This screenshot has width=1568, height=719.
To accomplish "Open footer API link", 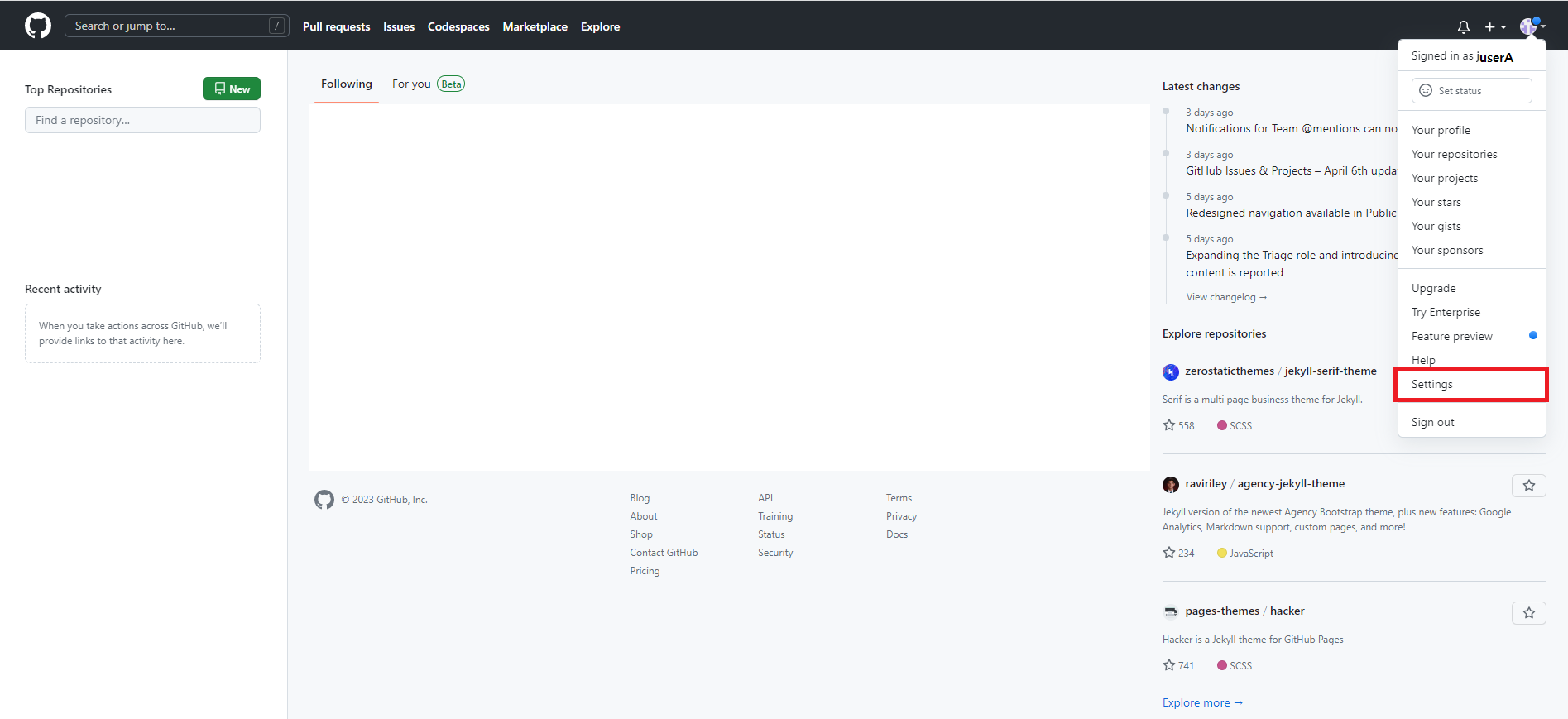I will pyautogui.click(x=765, y=498).
